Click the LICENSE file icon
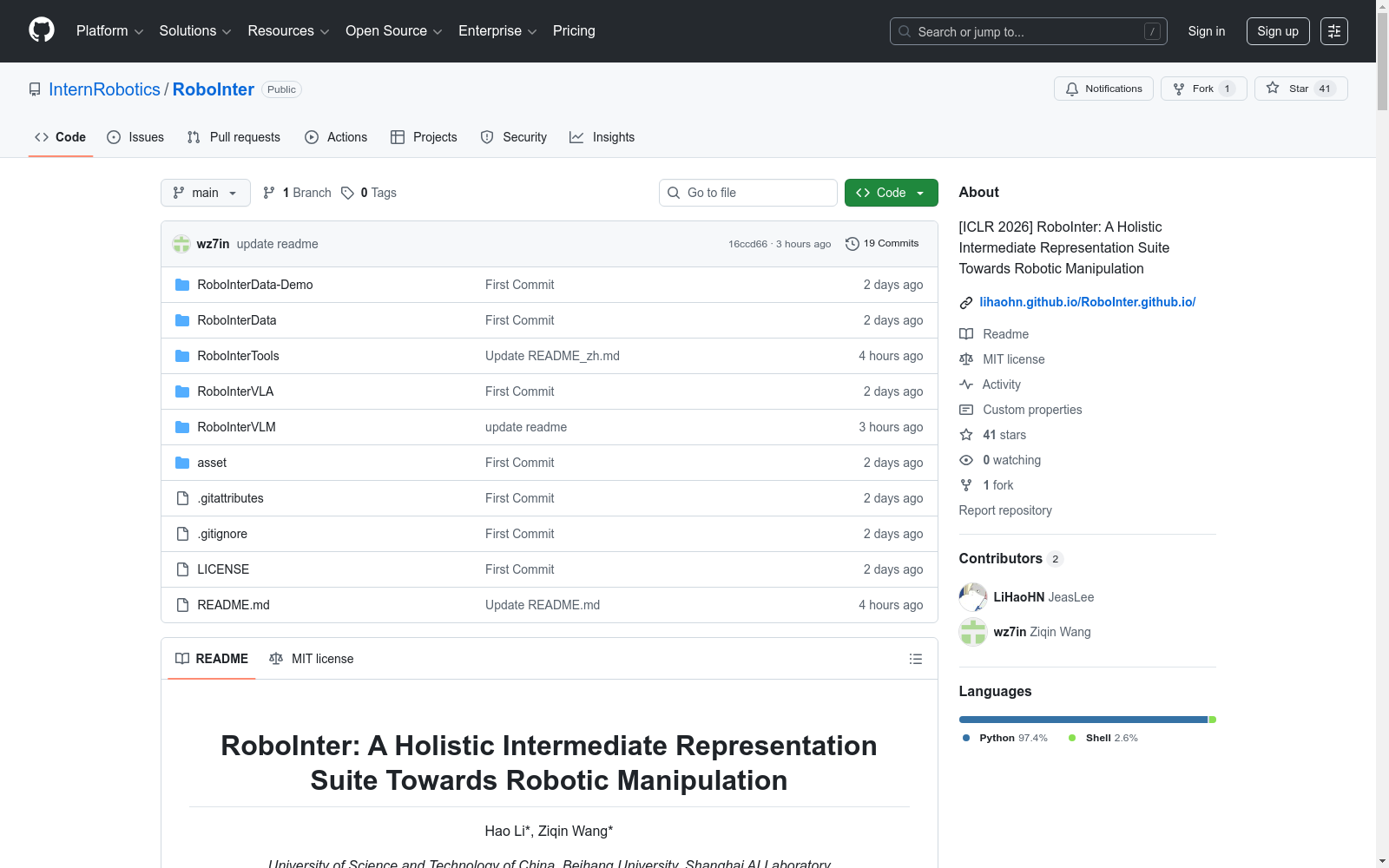The image size is (1389, 868). click(x=182, y=569)
